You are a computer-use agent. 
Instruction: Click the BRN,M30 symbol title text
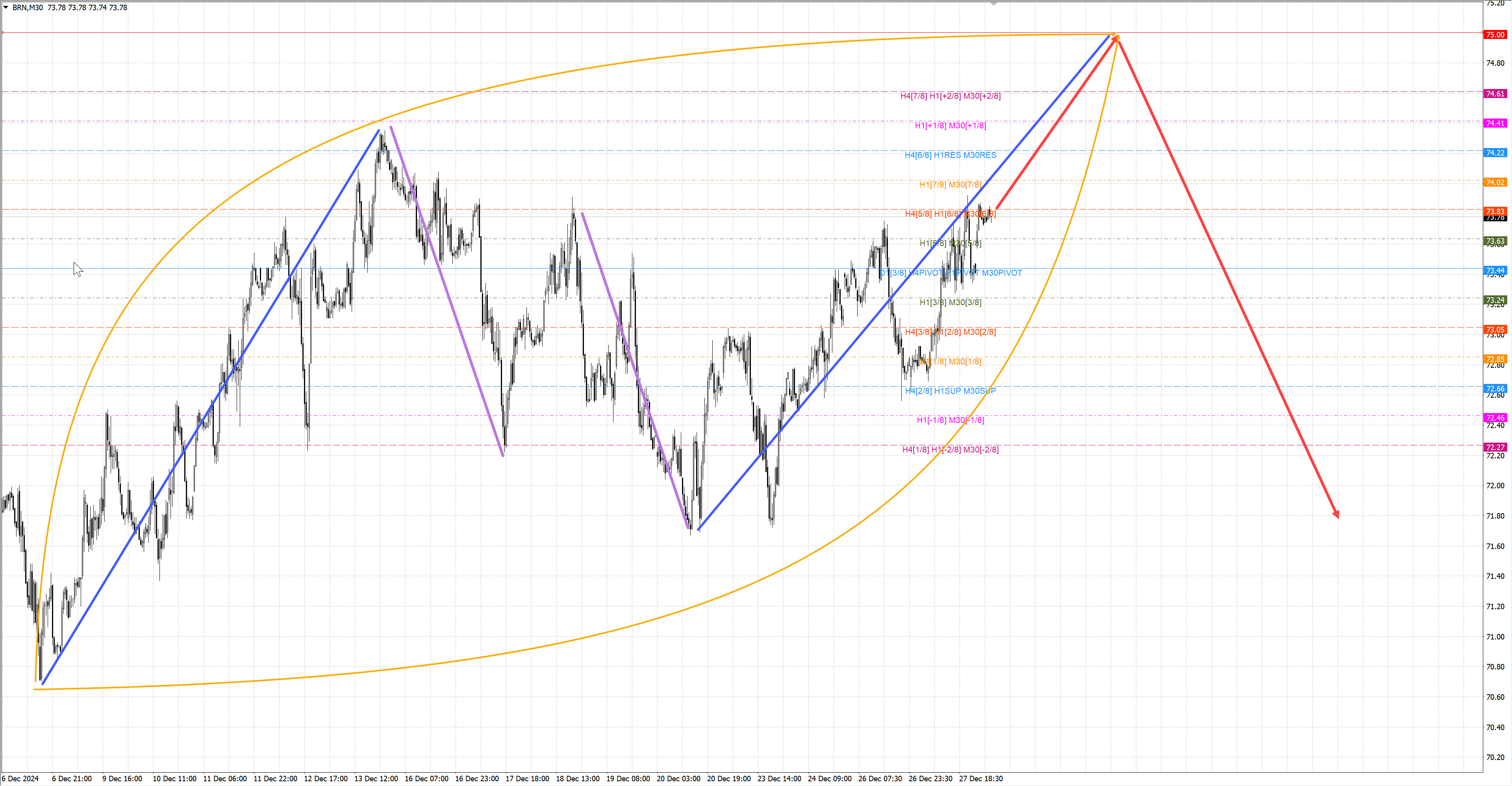[28, 7]
